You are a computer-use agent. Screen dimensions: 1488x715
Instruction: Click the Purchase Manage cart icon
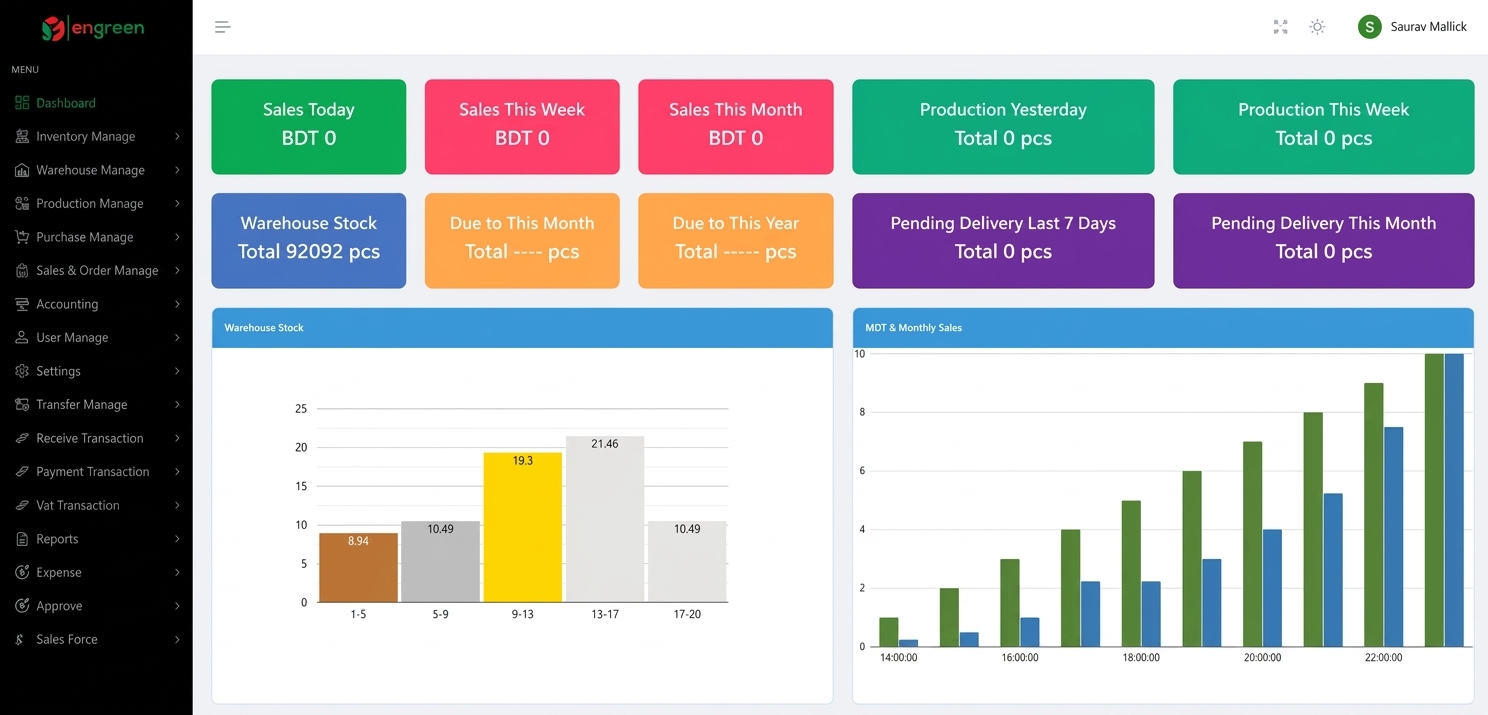[22, 237]
